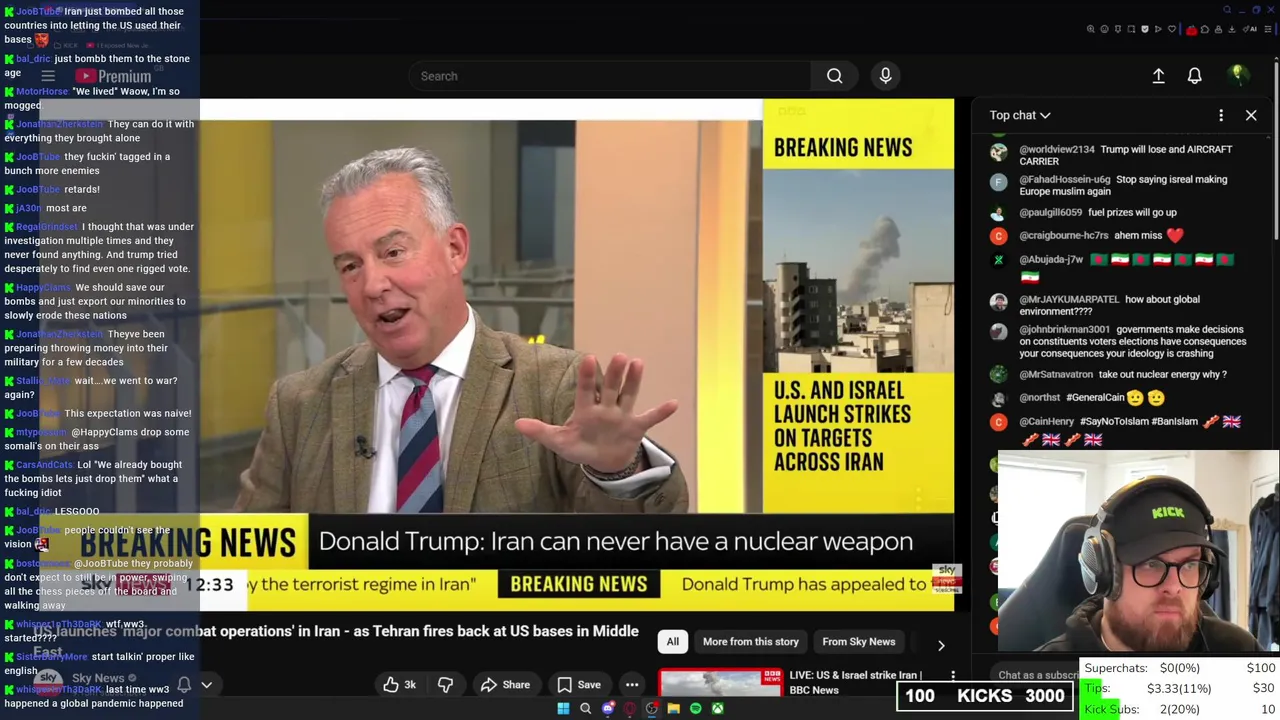Click into the YouTube search field
Viewport: 1280px width, 720px height.
point(610,76)
